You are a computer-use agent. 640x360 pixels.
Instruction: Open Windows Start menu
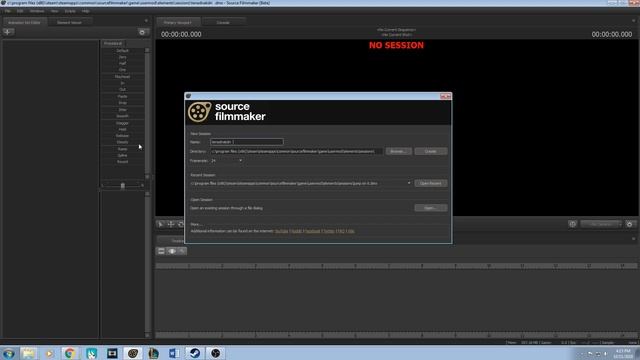click(9, 353)
